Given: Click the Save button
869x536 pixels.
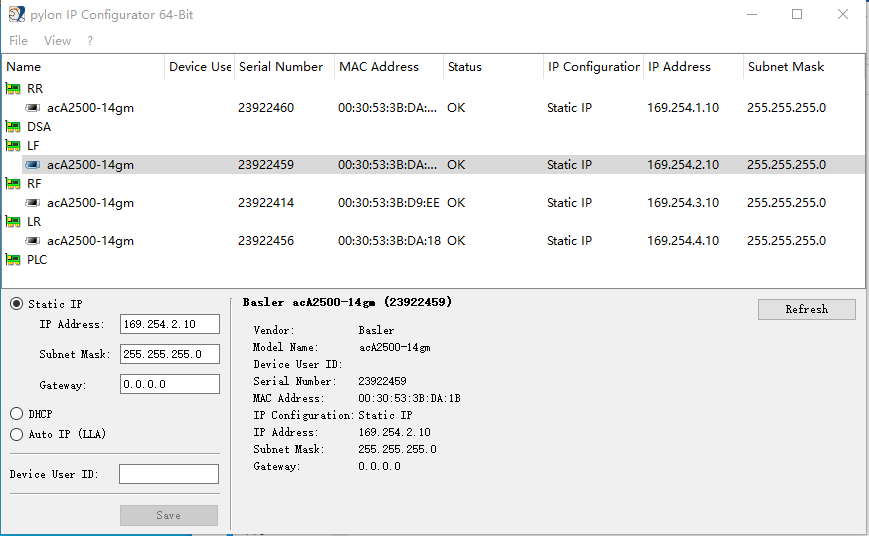Looking at the screenshot, I should (x=168, y=515).
